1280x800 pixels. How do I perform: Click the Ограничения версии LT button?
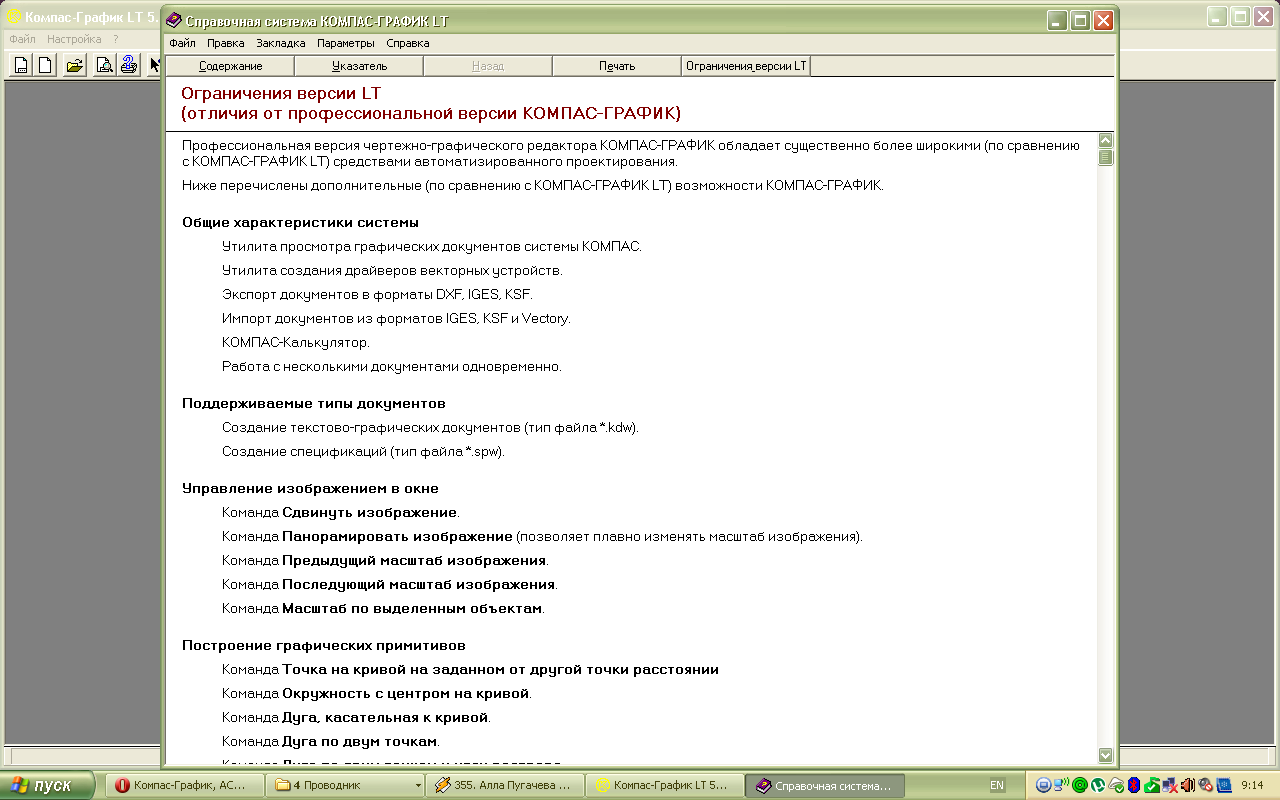click(x=746, y=66)
